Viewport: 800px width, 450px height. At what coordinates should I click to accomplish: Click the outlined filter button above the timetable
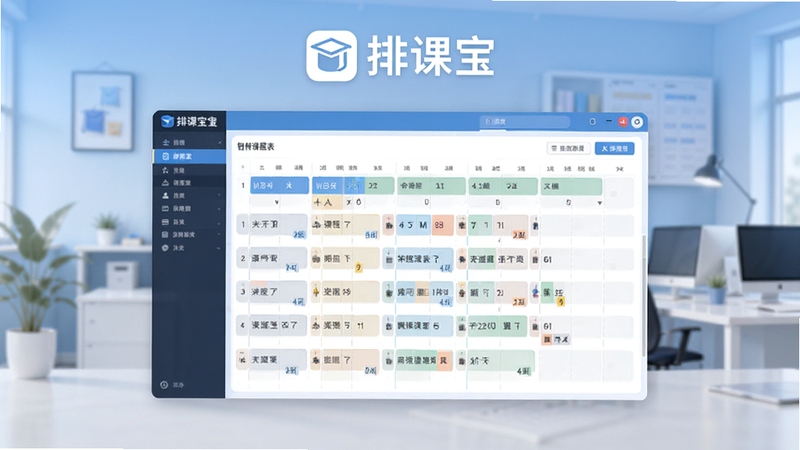[568, 148]
